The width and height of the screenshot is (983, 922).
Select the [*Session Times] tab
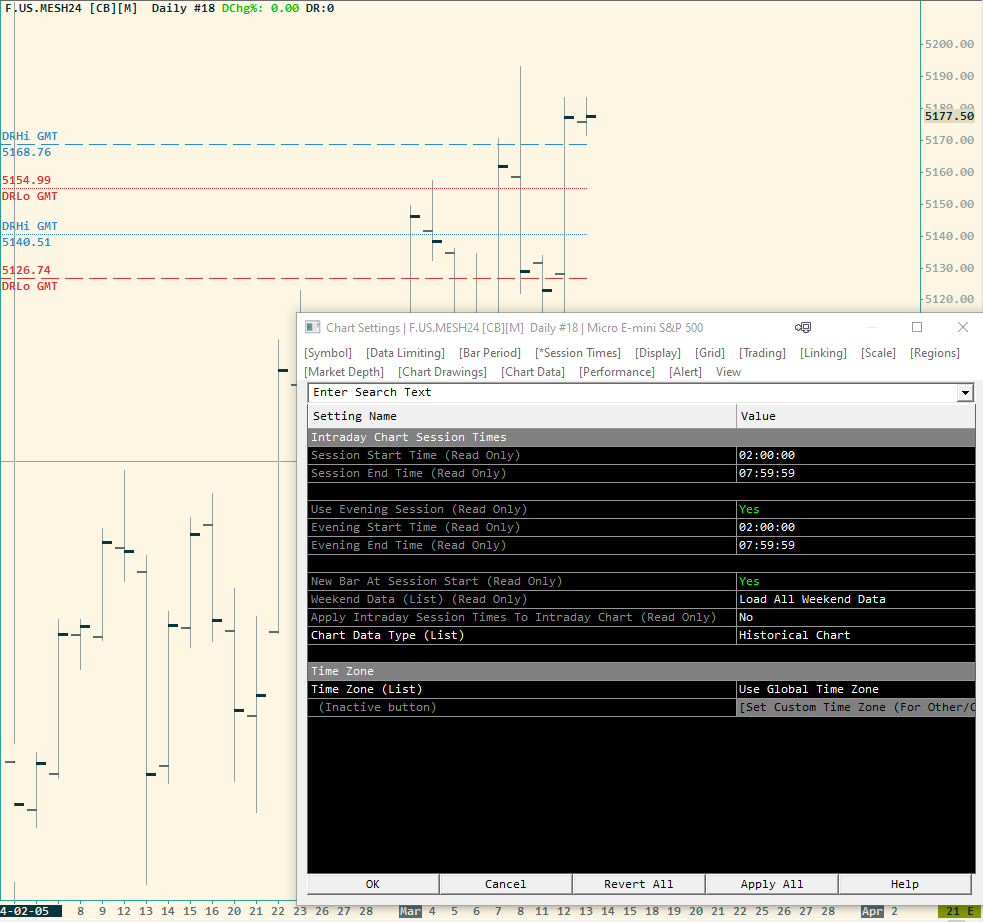577,353
